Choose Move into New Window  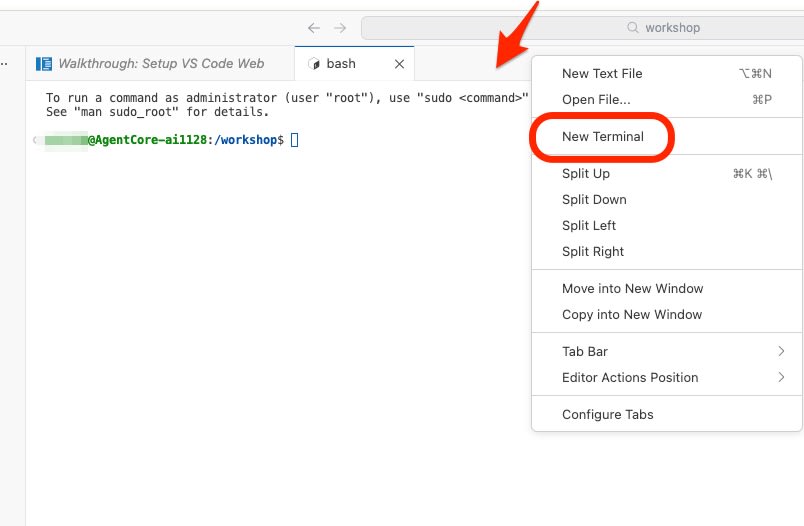coord(632,289)
